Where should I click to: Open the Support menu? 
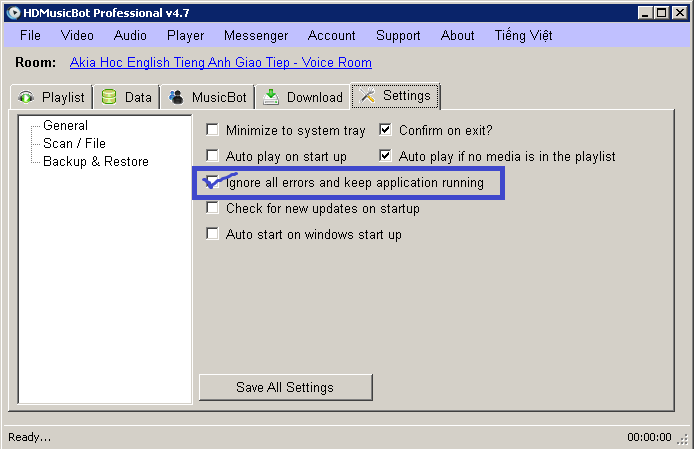[x=398, y=35]
